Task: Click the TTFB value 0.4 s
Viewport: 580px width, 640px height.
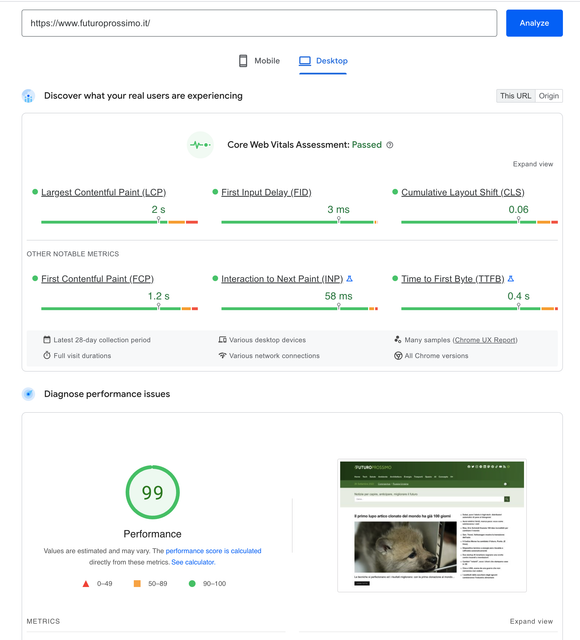Action: 518,296
